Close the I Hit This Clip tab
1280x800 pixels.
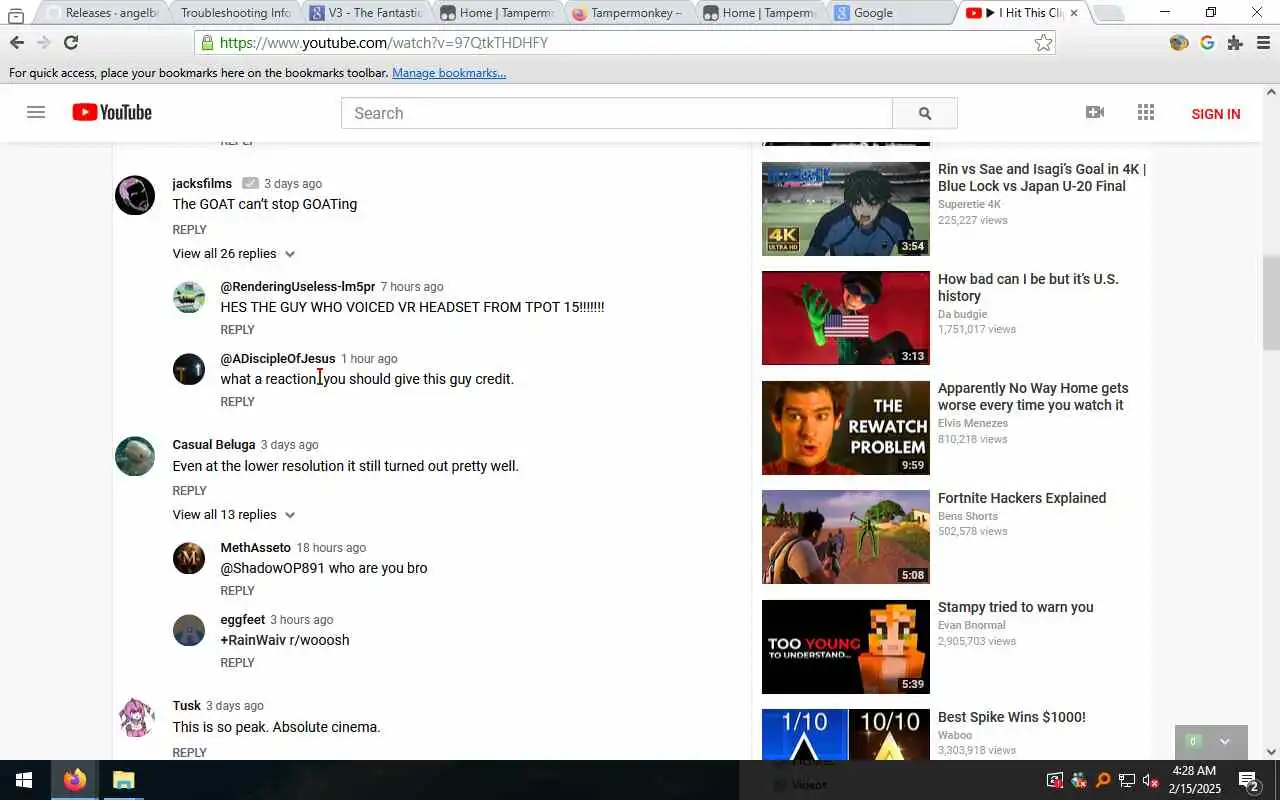(1075, 13)
